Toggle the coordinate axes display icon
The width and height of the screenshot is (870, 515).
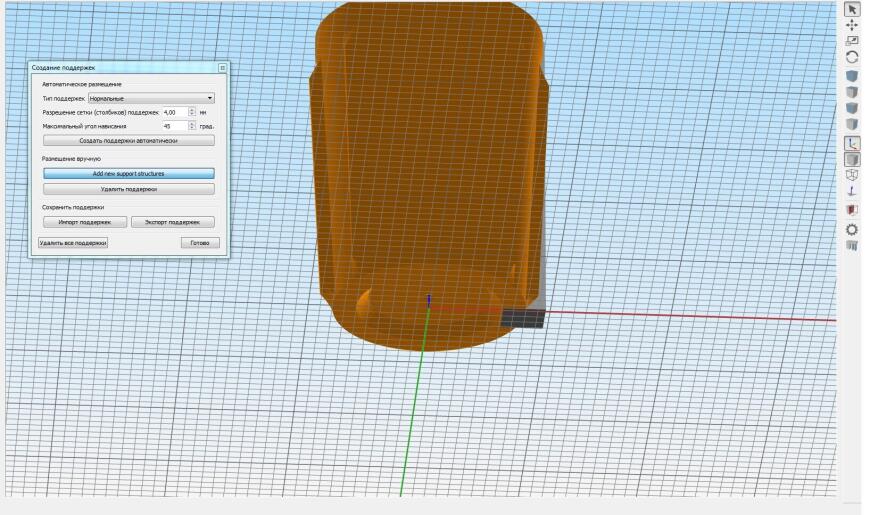(852, 143)
